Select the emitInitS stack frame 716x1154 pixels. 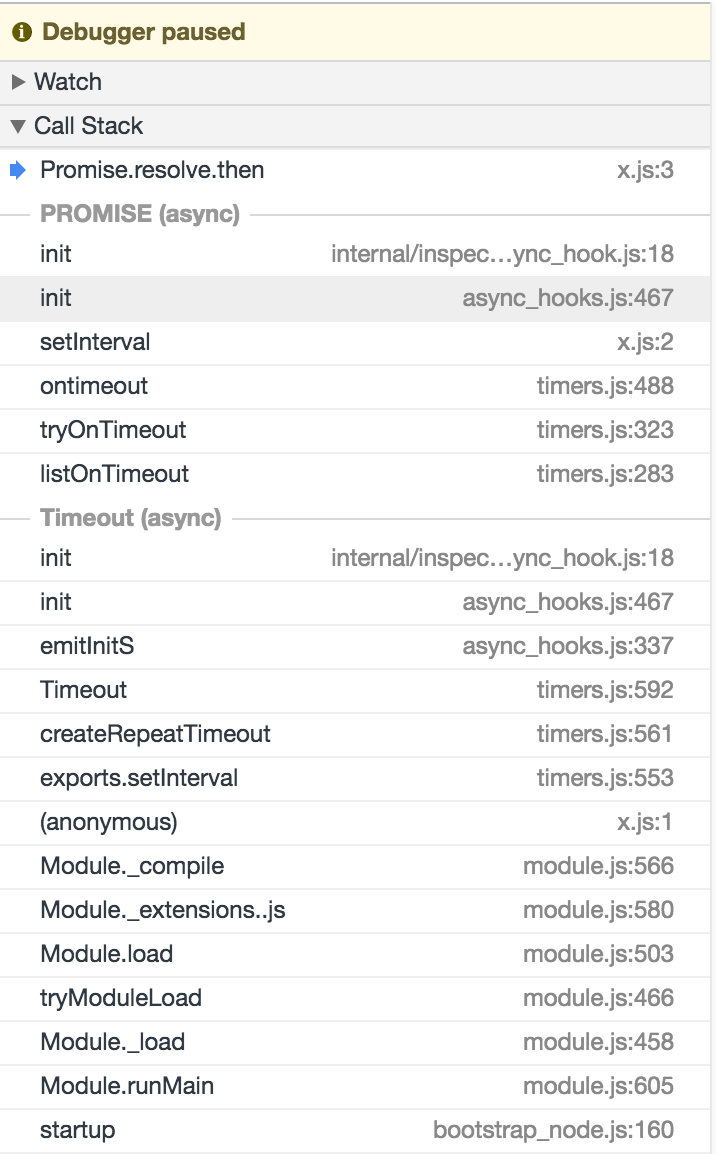(x=355, y=646)
